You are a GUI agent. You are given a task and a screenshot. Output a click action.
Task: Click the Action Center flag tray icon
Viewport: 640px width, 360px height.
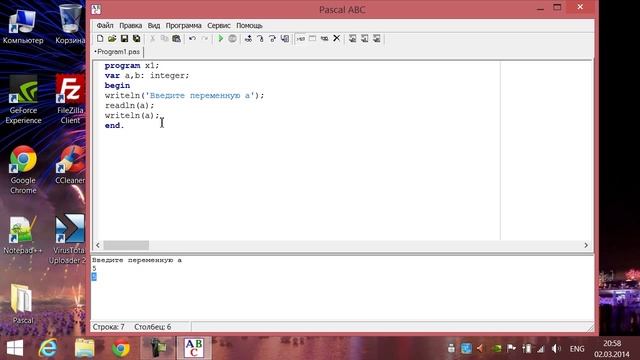511,349
